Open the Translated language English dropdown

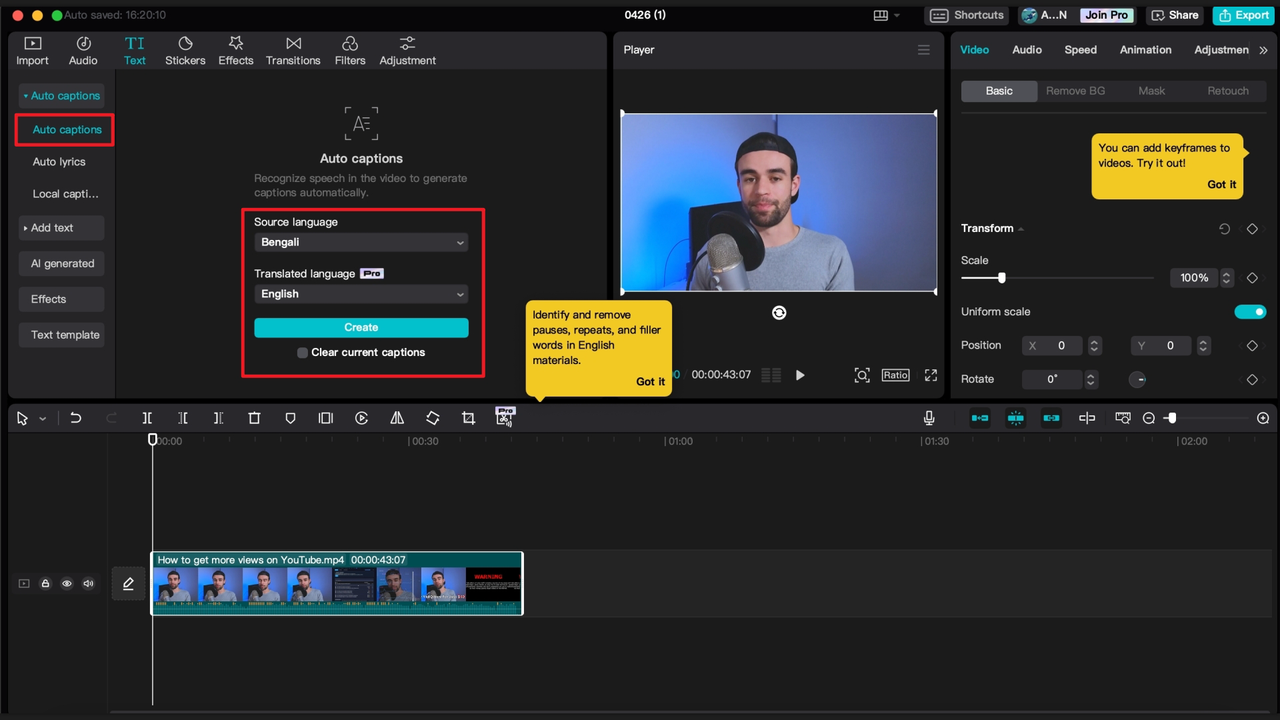click(361, 294)
